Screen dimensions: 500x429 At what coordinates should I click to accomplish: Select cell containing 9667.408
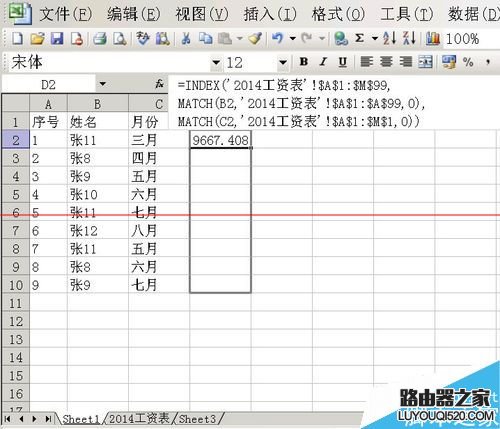220,140
